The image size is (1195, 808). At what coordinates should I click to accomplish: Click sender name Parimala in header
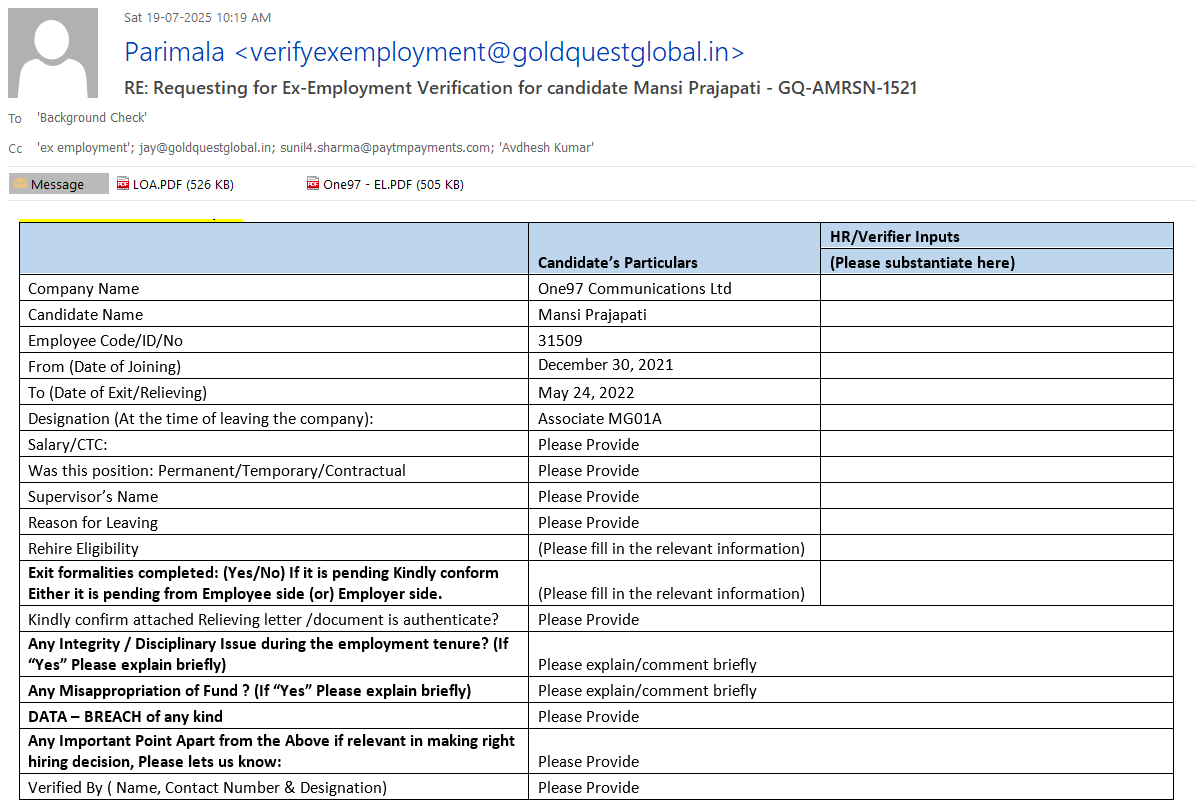pyautogui.click(x=176, y=52)
